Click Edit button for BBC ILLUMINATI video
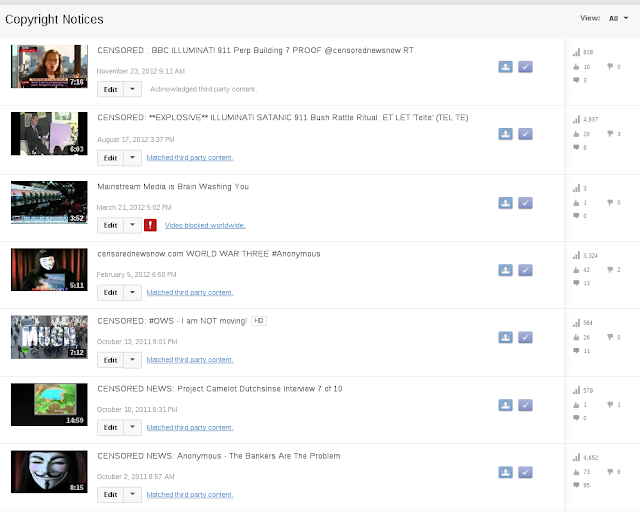The height and width of the screenshot is (522, 640). [110, 89]
